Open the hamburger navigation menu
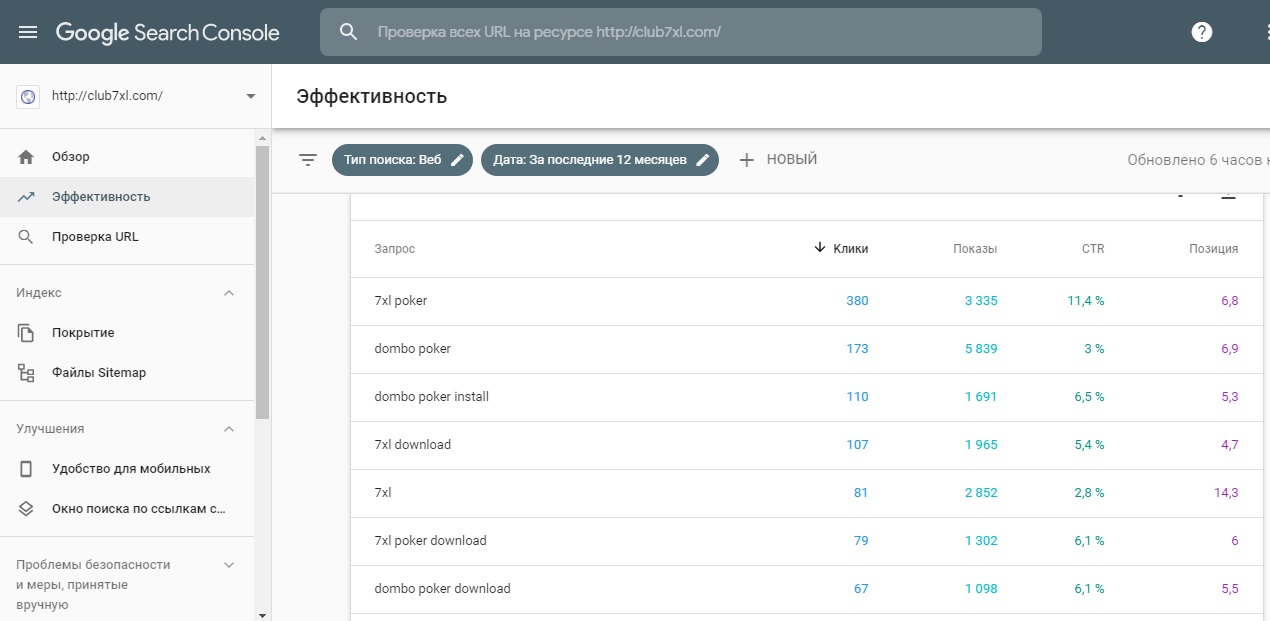1270x621 pixels. pyautogui.click(x=28, y=32)
